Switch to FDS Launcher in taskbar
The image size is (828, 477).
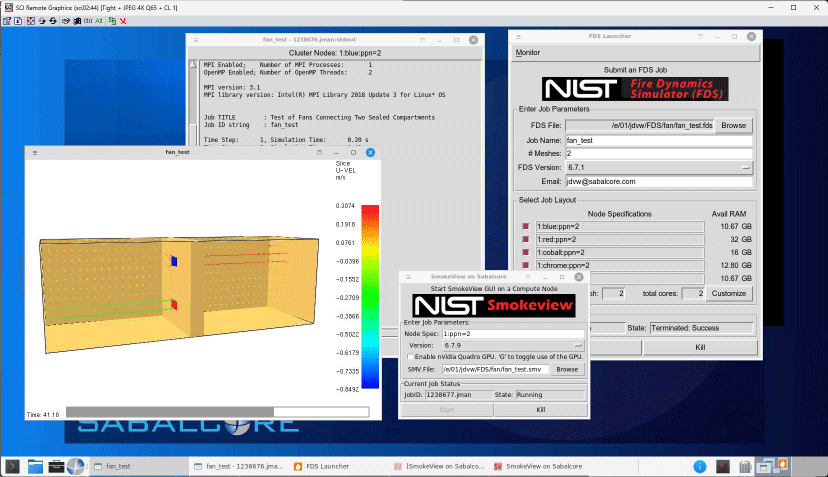(325, 466)
